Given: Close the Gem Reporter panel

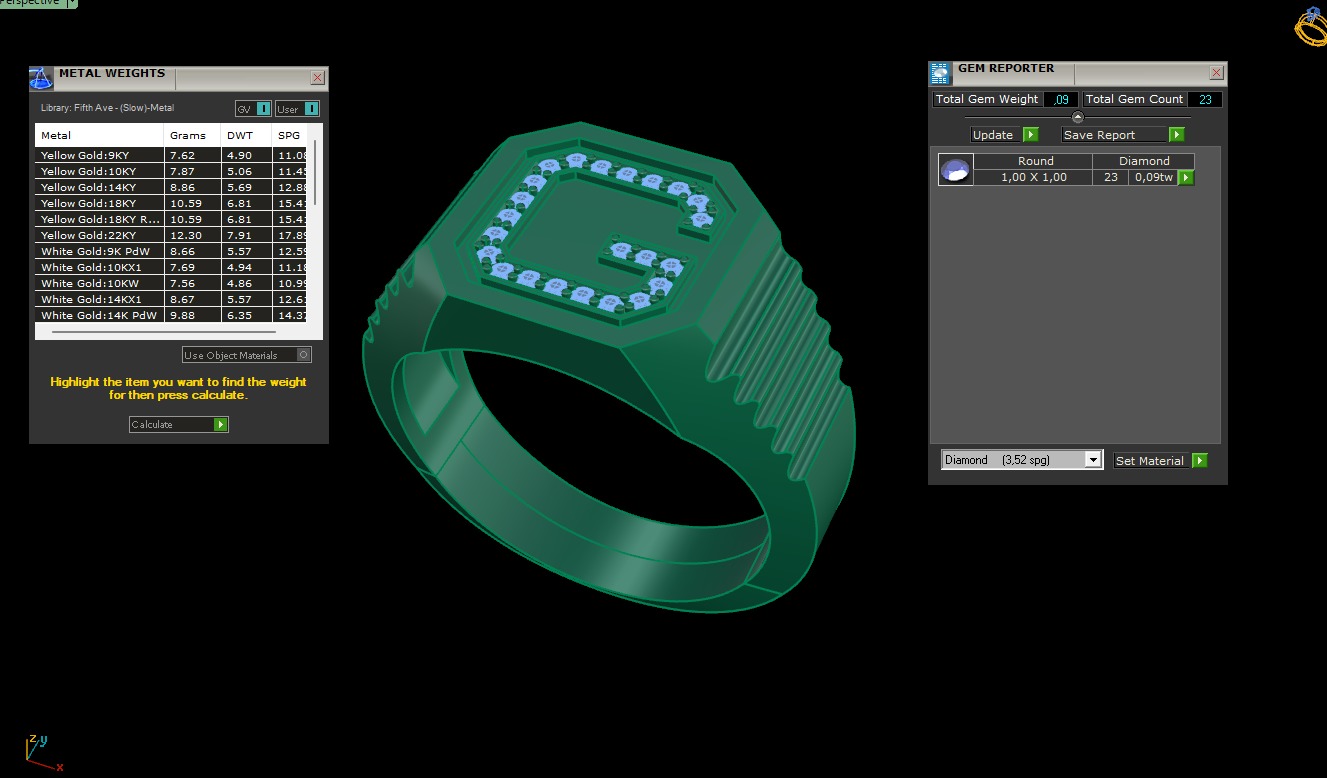Looking at the screenshot, I should 1216,72.
